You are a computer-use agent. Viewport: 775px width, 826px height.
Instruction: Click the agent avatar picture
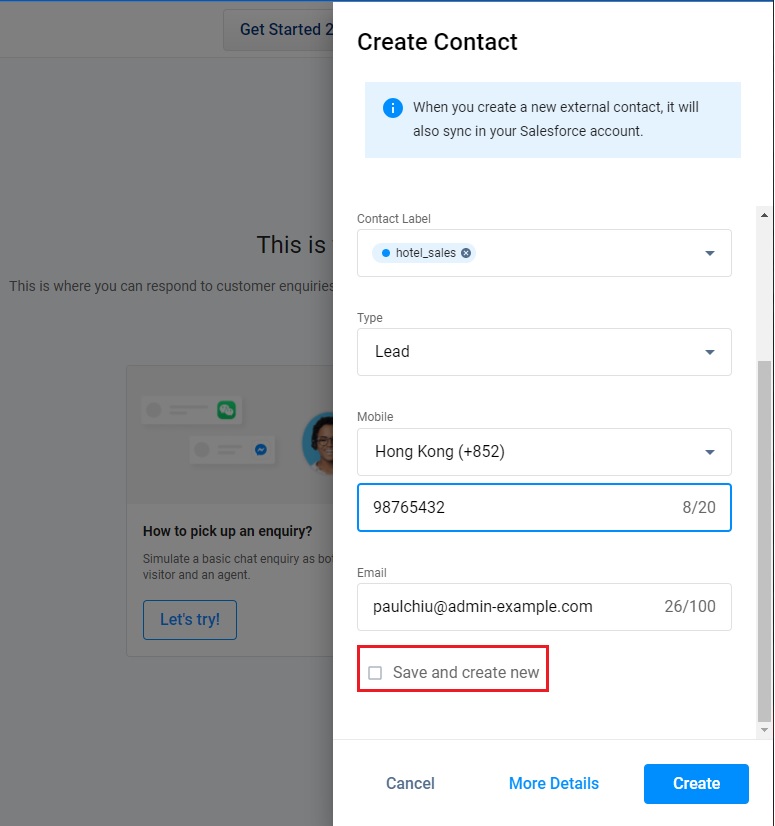coord(320,441)
